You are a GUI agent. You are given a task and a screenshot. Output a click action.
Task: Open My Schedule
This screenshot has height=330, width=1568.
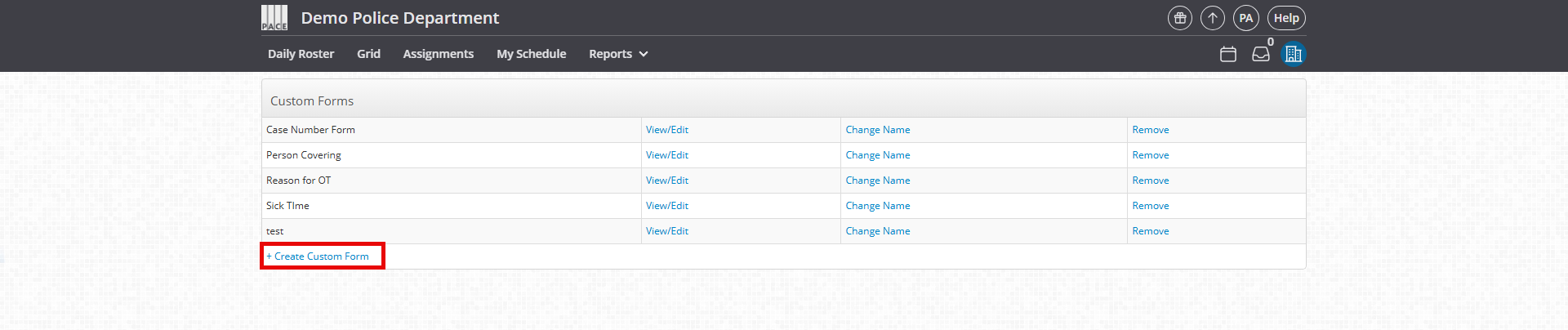[x=531, y=54]
